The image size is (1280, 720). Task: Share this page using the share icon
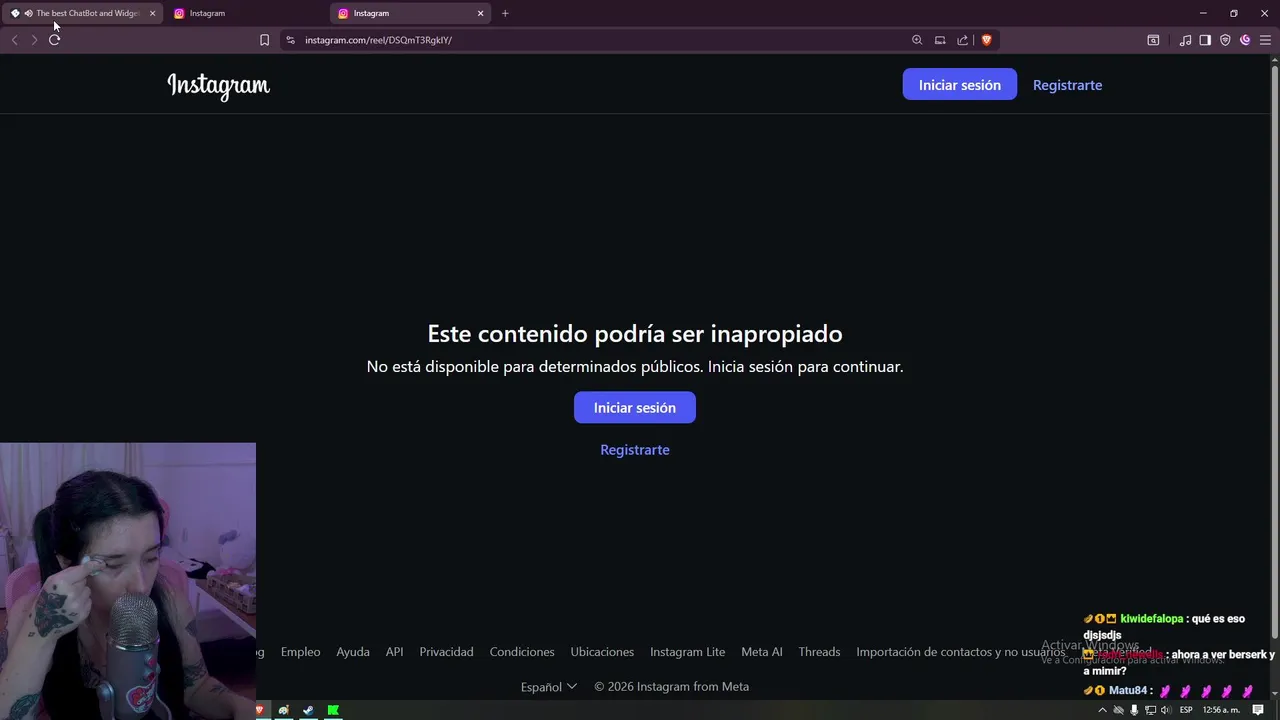(x=962, y=40)
